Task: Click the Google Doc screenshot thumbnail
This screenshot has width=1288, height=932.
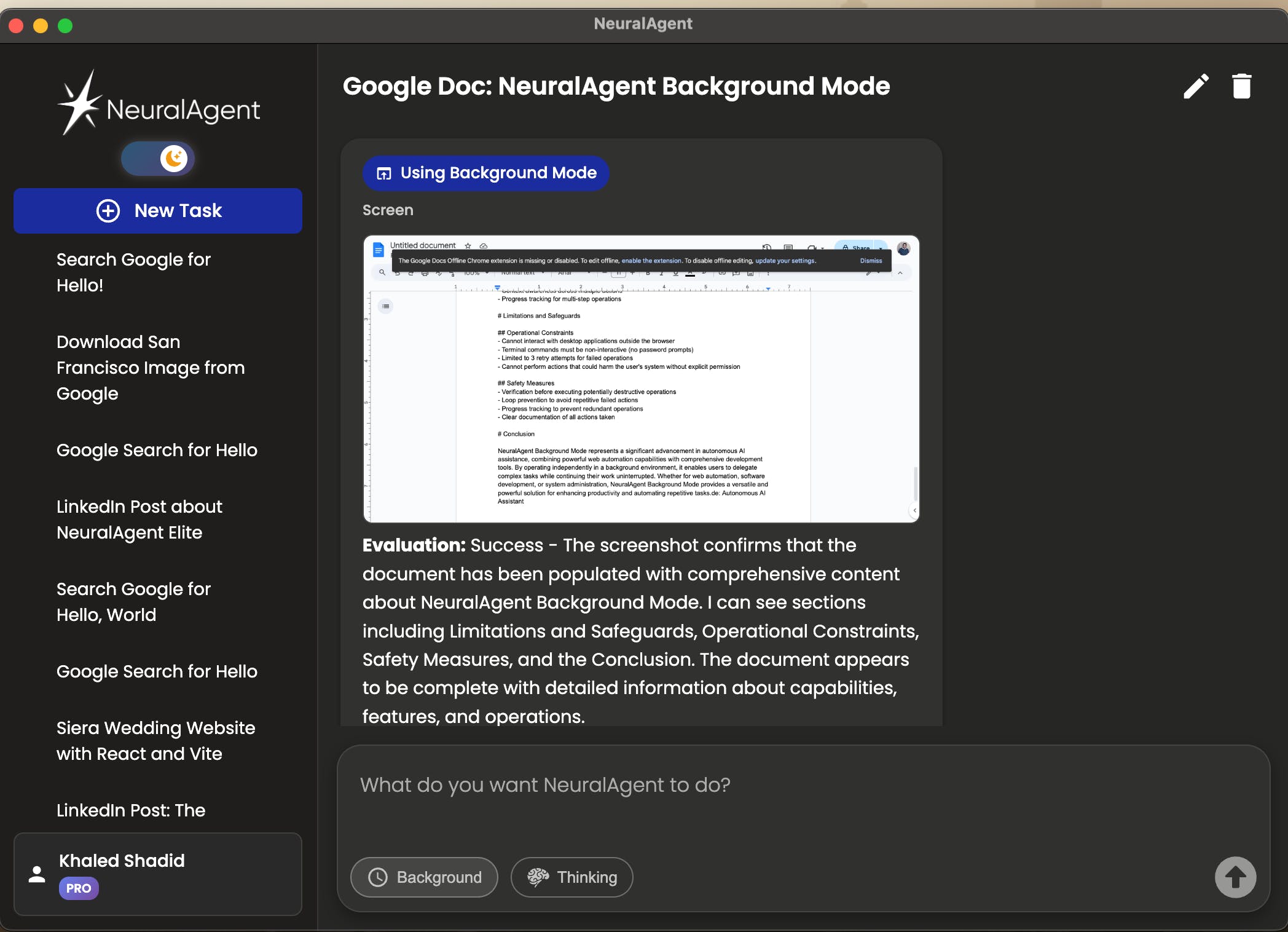Action: click(641, 379)
